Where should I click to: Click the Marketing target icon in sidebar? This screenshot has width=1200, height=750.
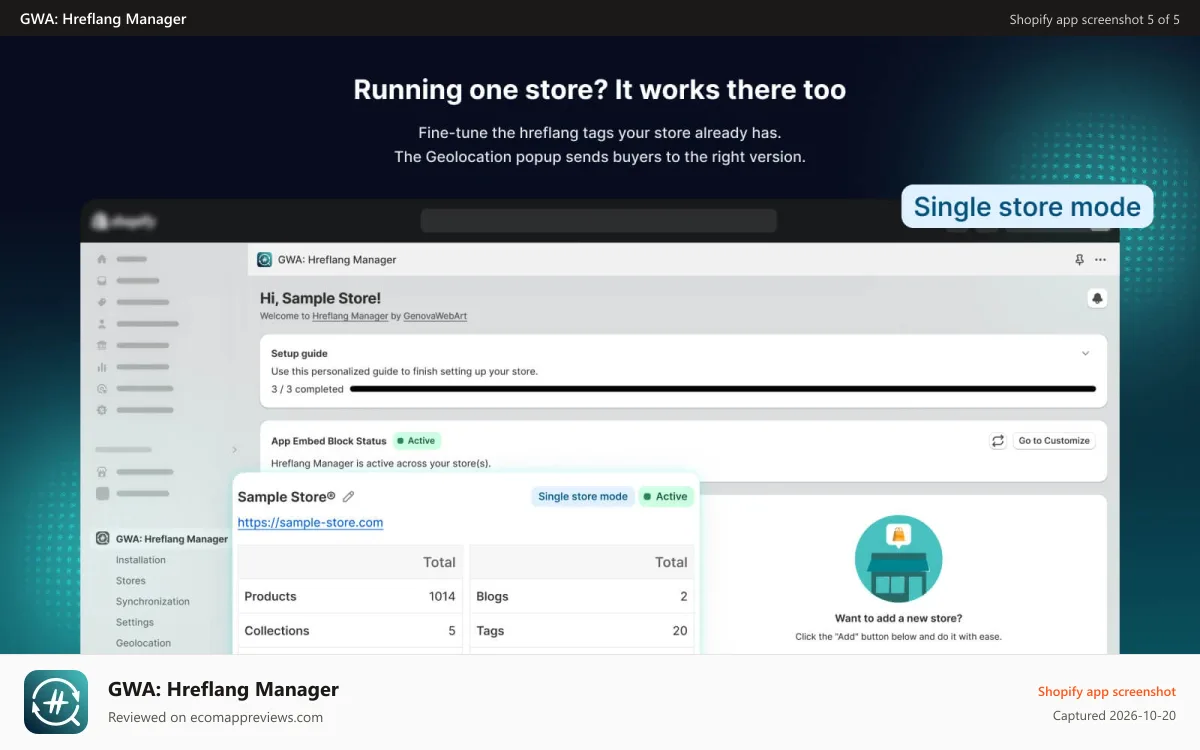(102, 388)
